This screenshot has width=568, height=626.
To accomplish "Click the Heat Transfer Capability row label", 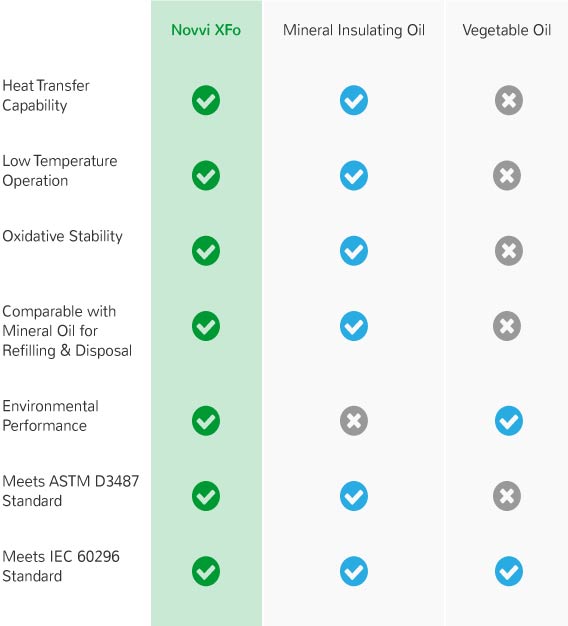I will pyautogui.click(x=46, y=95).
